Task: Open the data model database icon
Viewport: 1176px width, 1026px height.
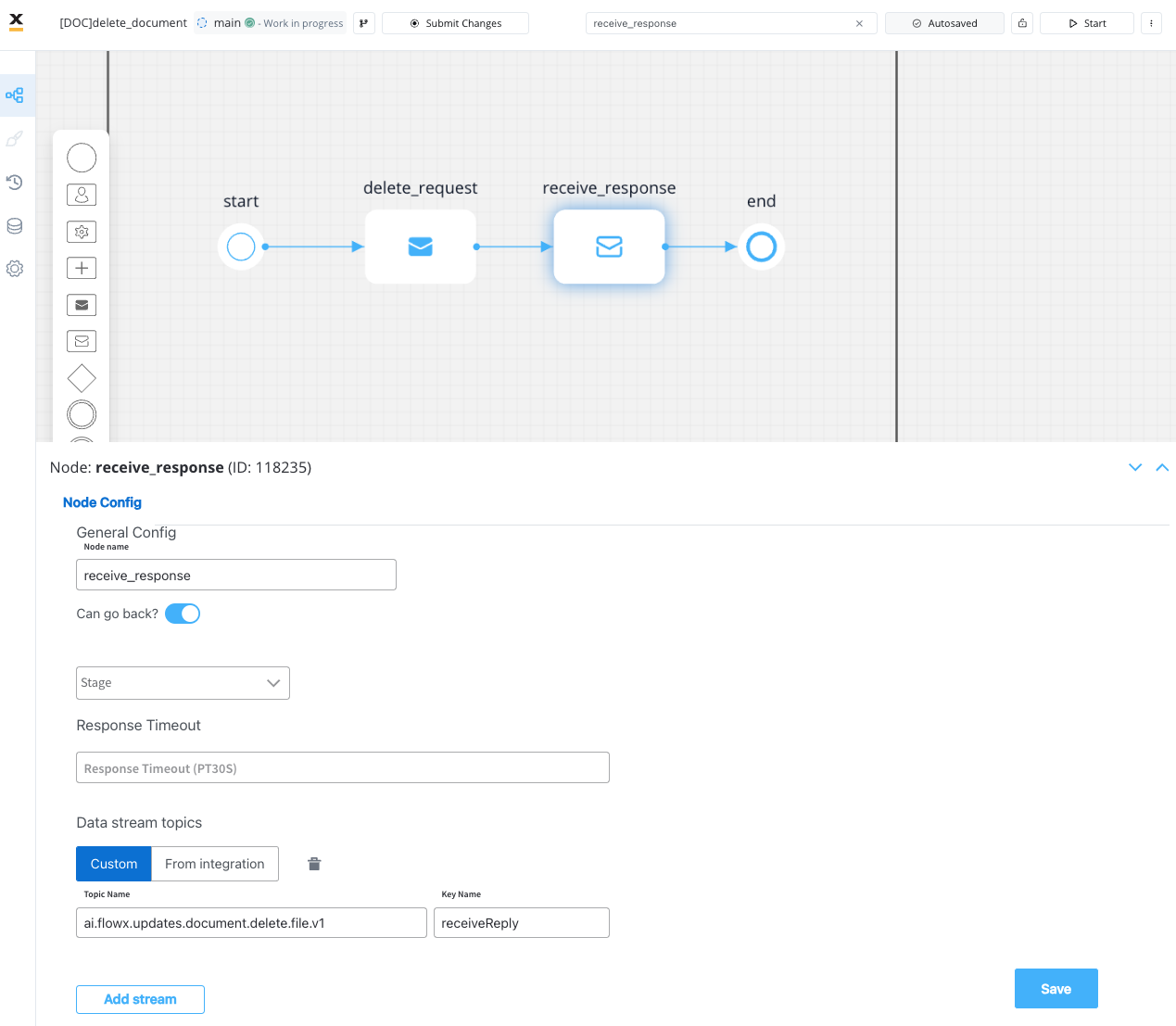Action: 15,226
